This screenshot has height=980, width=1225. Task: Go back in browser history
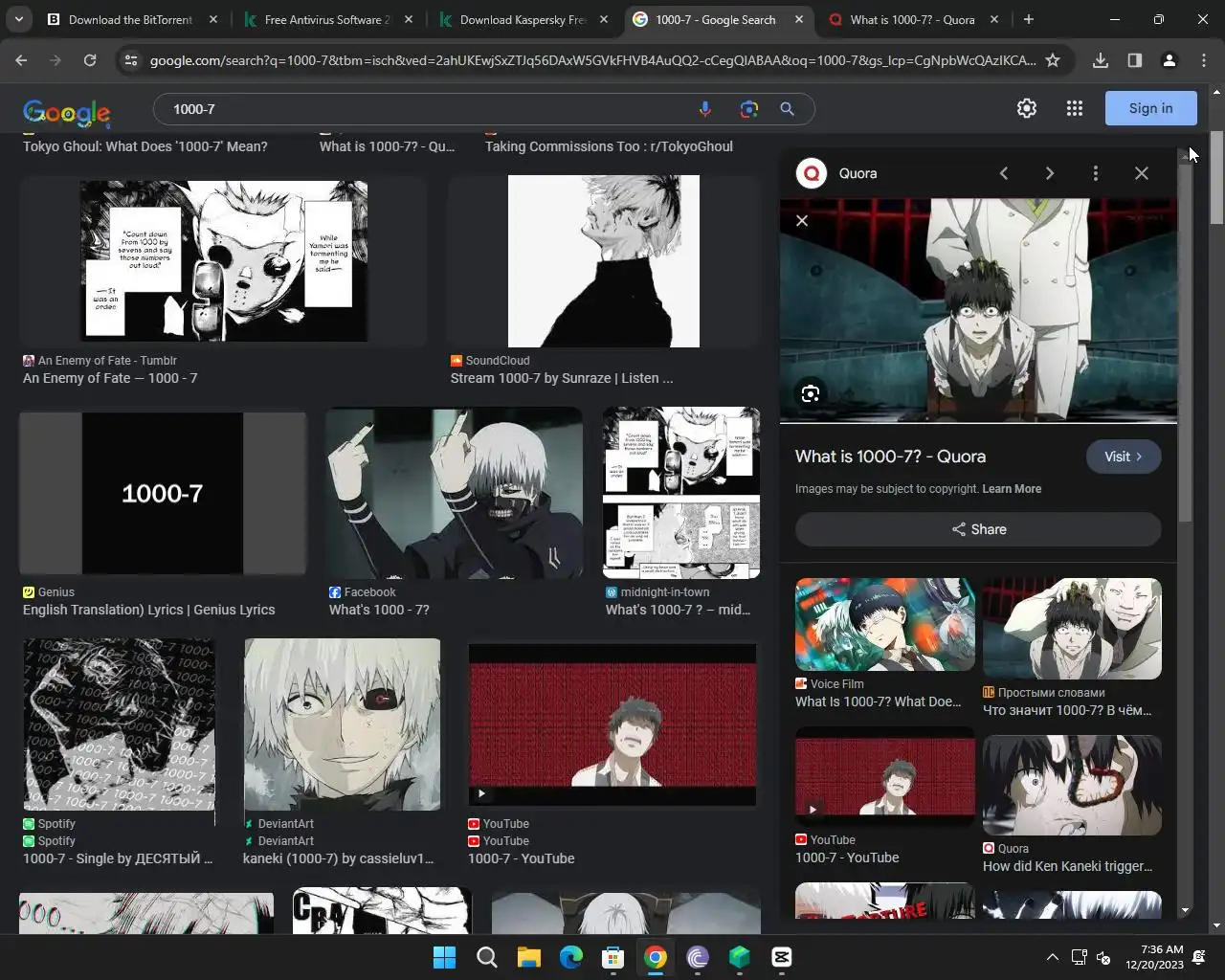click(x=21, y=60)
